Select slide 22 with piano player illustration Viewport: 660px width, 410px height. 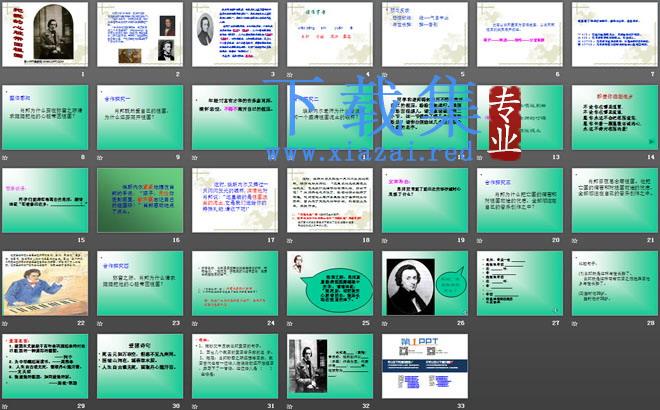tap(45, 283)
